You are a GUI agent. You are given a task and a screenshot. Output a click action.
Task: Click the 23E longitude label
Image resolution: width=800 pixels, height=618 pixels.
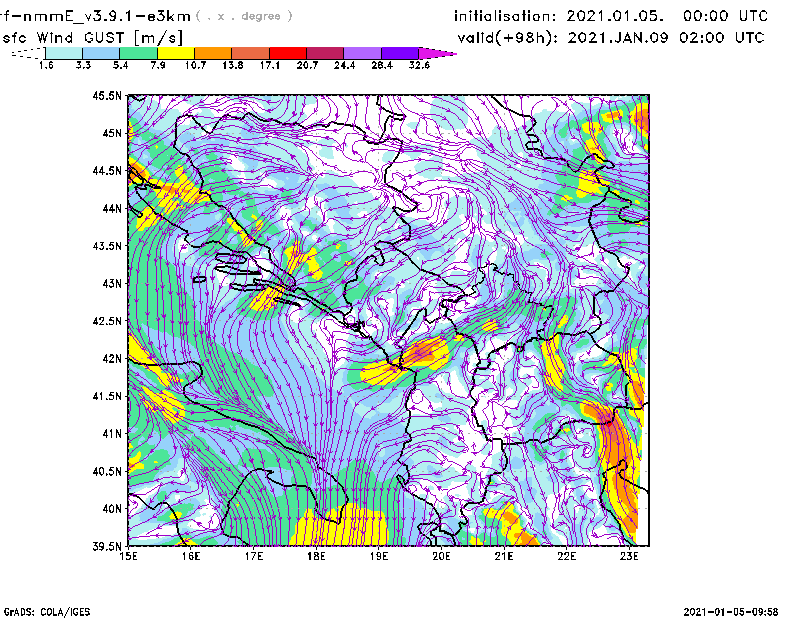[629, 556]
